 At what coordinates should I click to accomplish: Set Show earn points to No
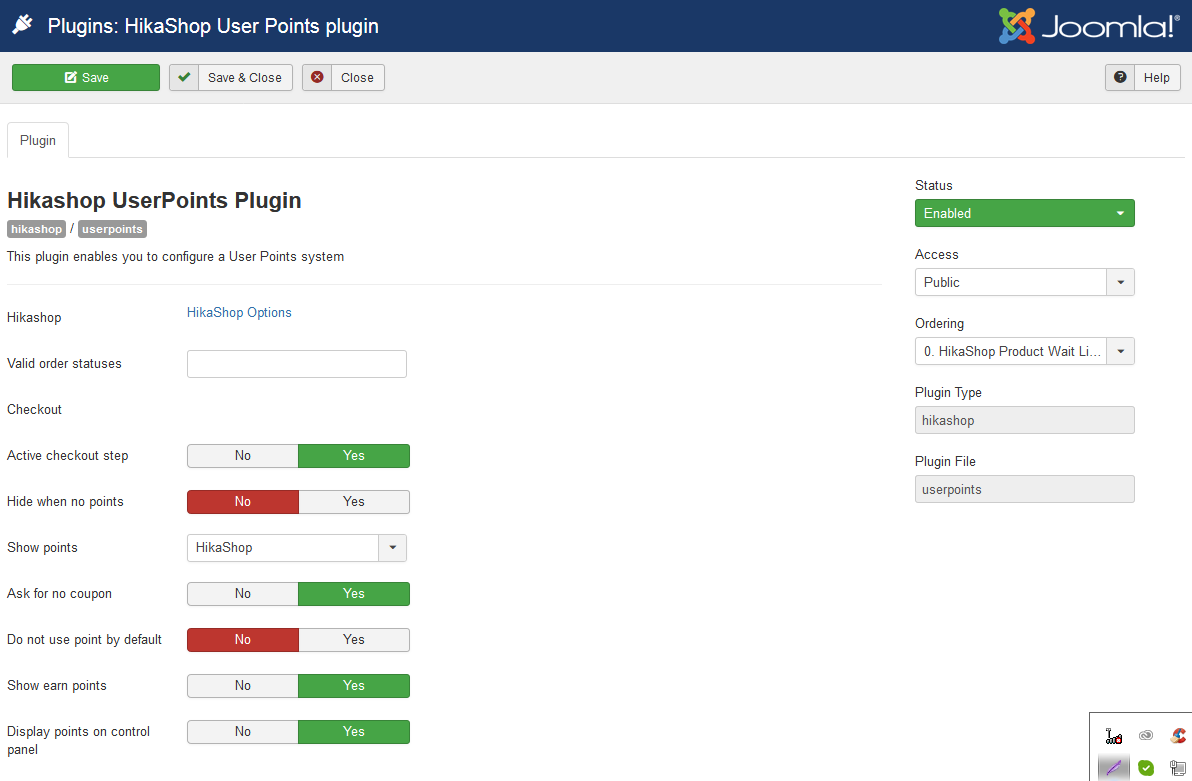[243, 686]
